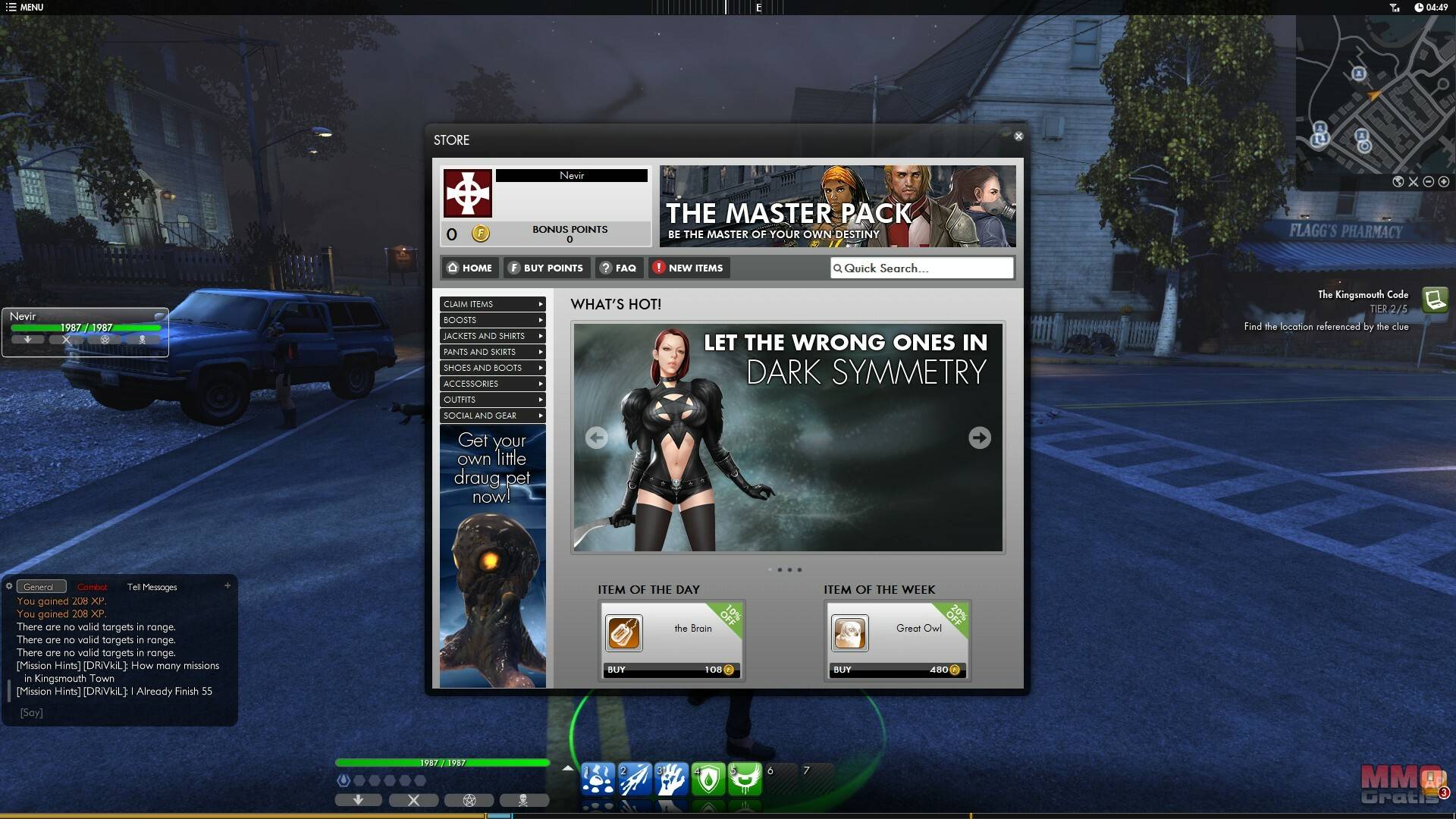Click the Quick Search field in store
Image resolution: width=1456 pixels, height=819 pixels.
[921, 268]
